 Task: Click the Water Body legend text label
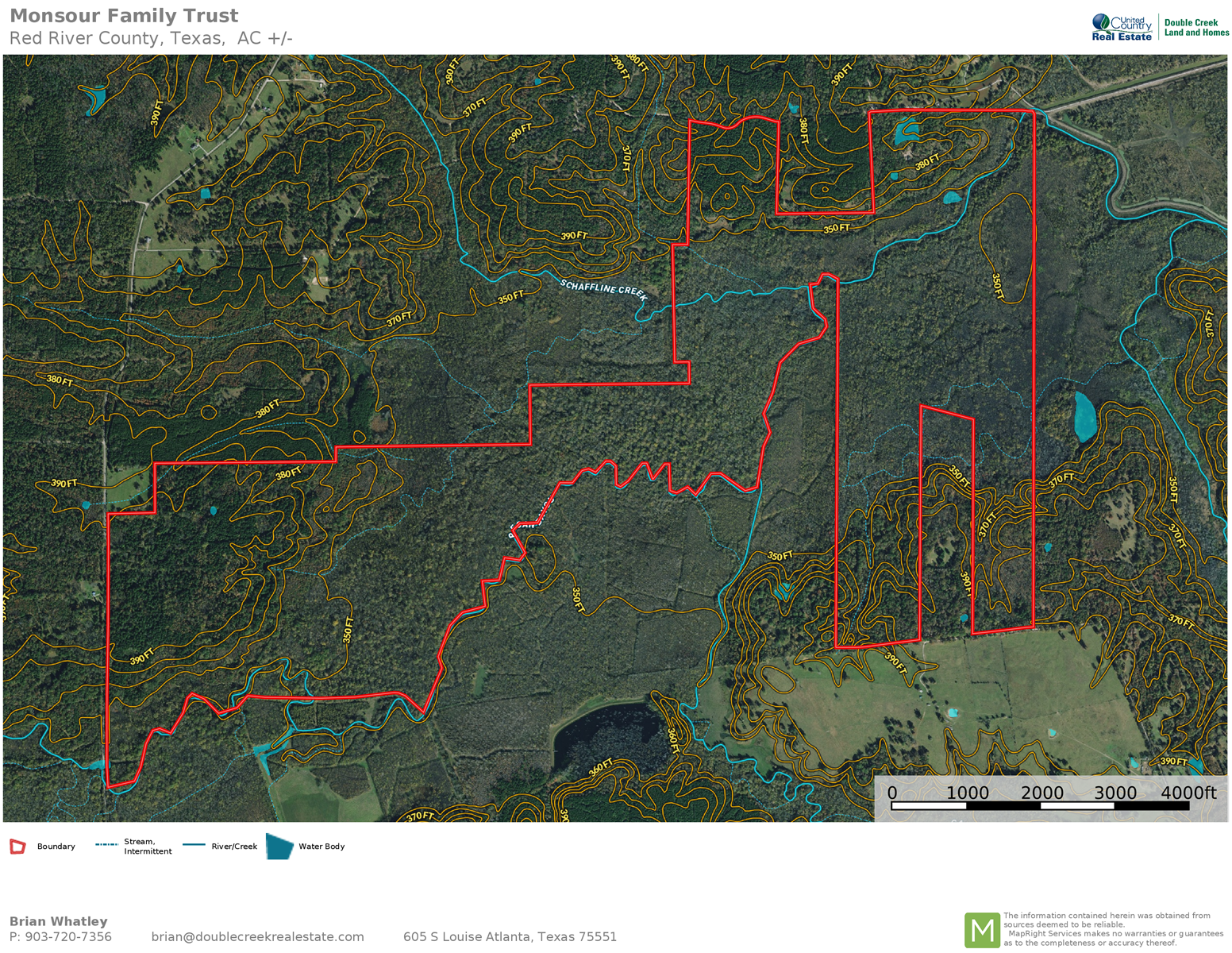tap(321, 847)
